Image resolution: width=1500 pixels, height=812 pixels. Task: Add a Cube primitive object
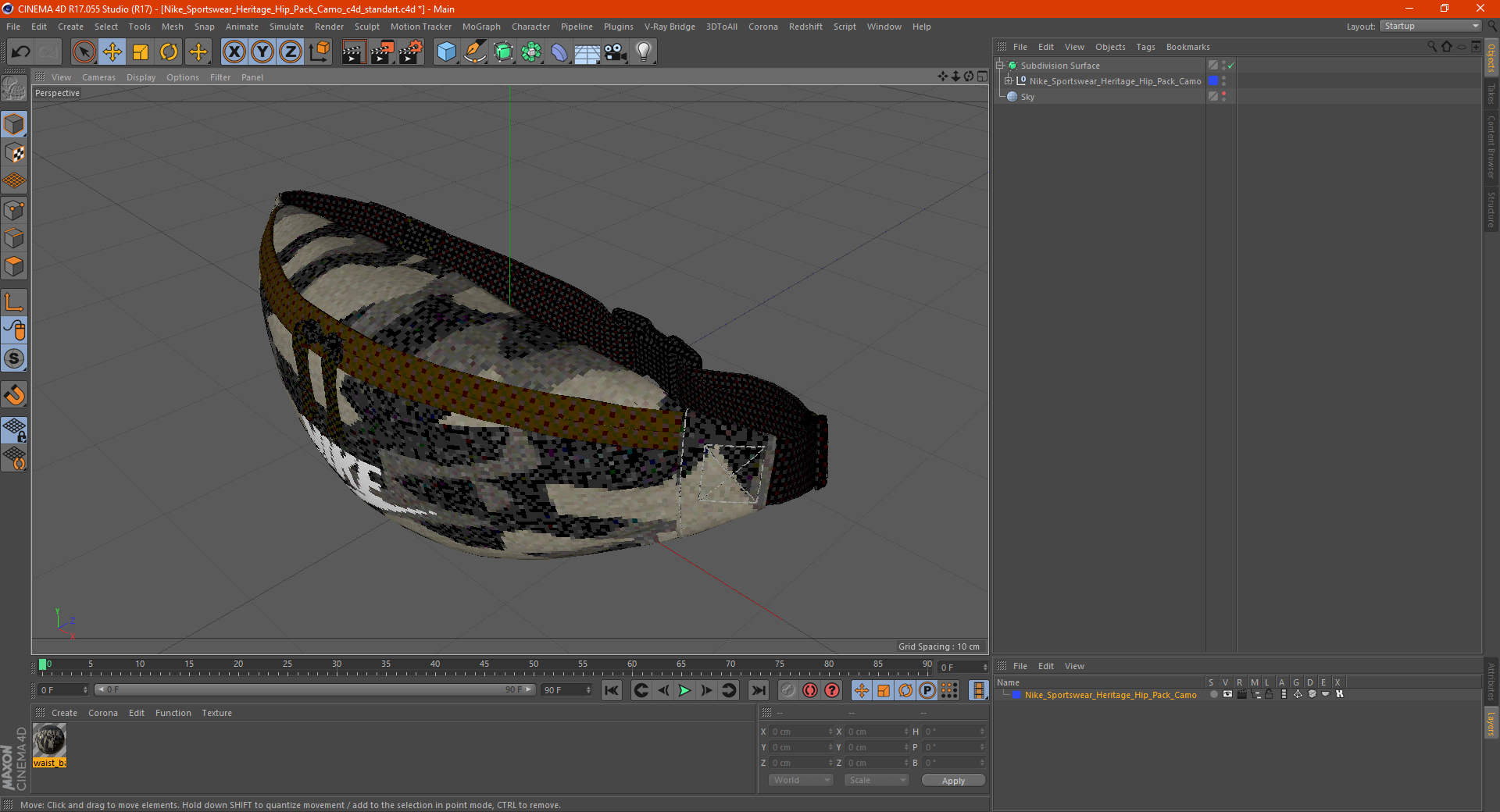pos(446,52)
